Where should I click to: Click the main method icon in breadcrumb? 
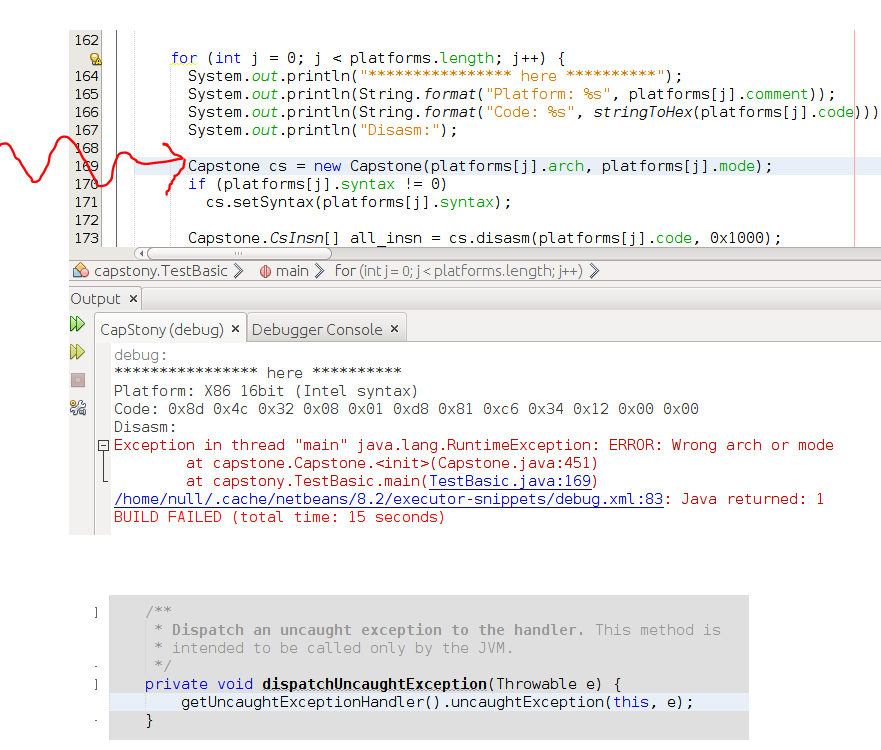[x=265, y=271]
